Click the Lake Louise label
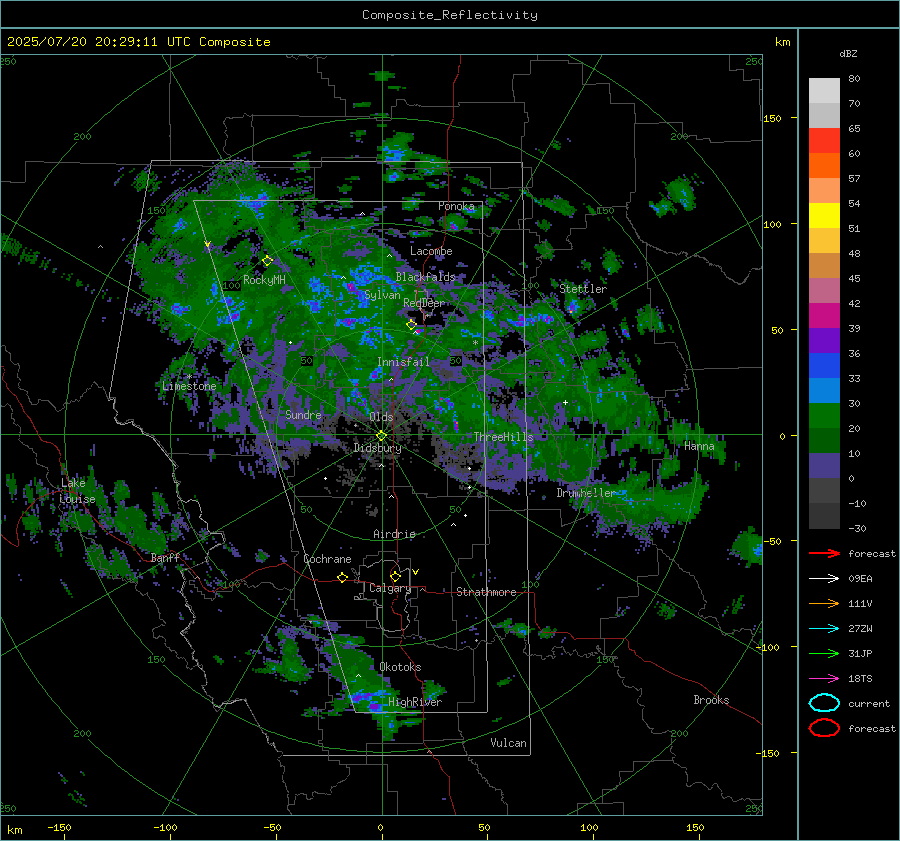Screen dimensions: 900x841 click(77, 491)
